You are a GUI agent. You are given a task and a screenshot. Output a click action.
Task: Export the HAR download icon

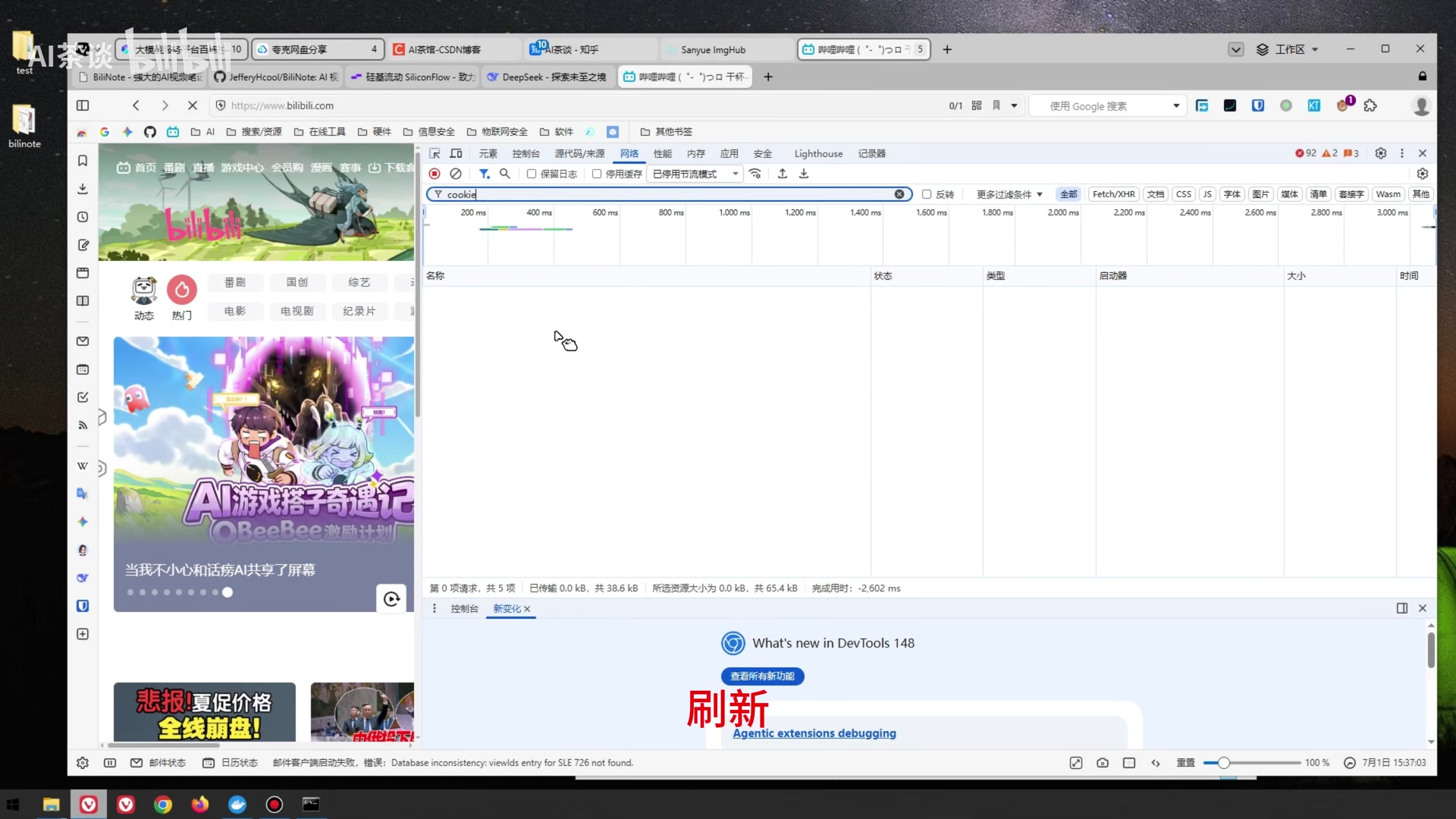(804, 174)
